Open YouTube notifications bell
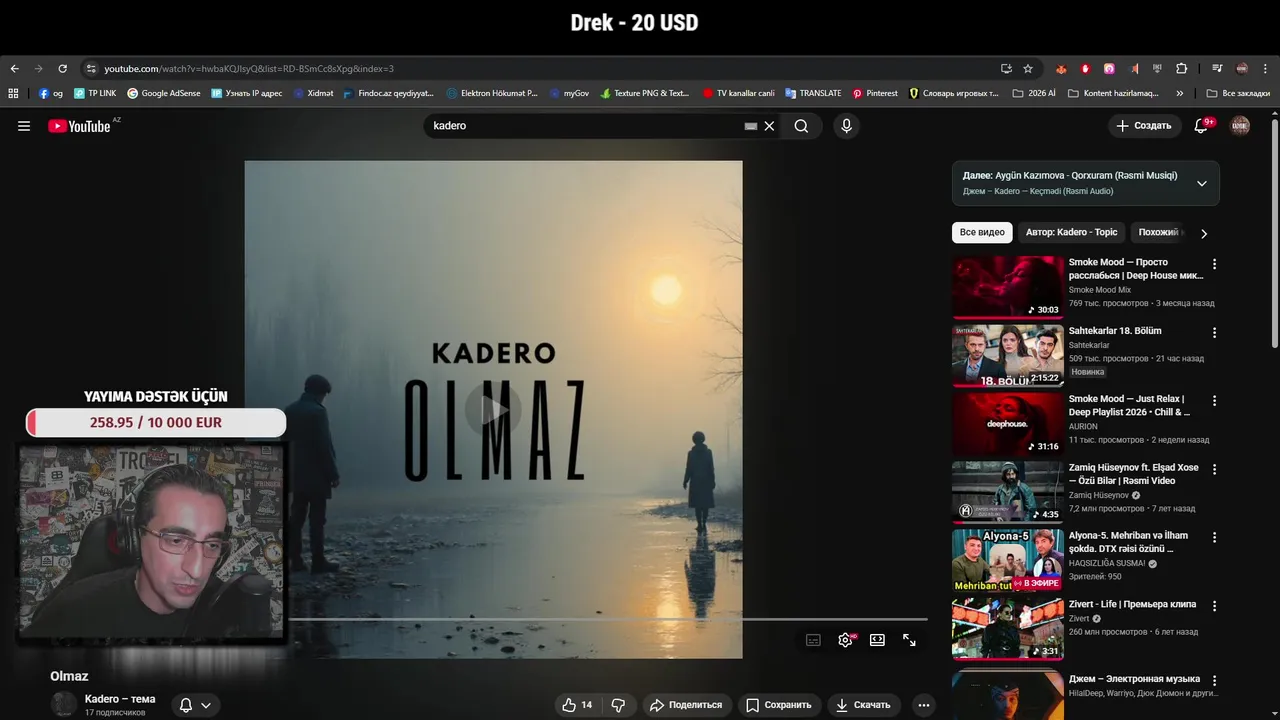The height and width of the screenshot is (720, 1280). pyautogui.click(x=1202, y=126)
